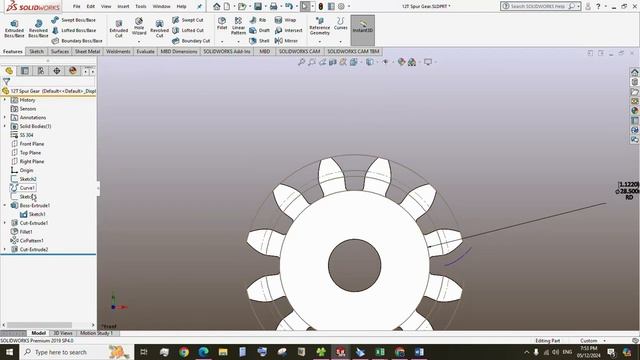The height and width of the screenshot is (360, 640).
Task: Select the Rib tool
Action: [258, 20]
